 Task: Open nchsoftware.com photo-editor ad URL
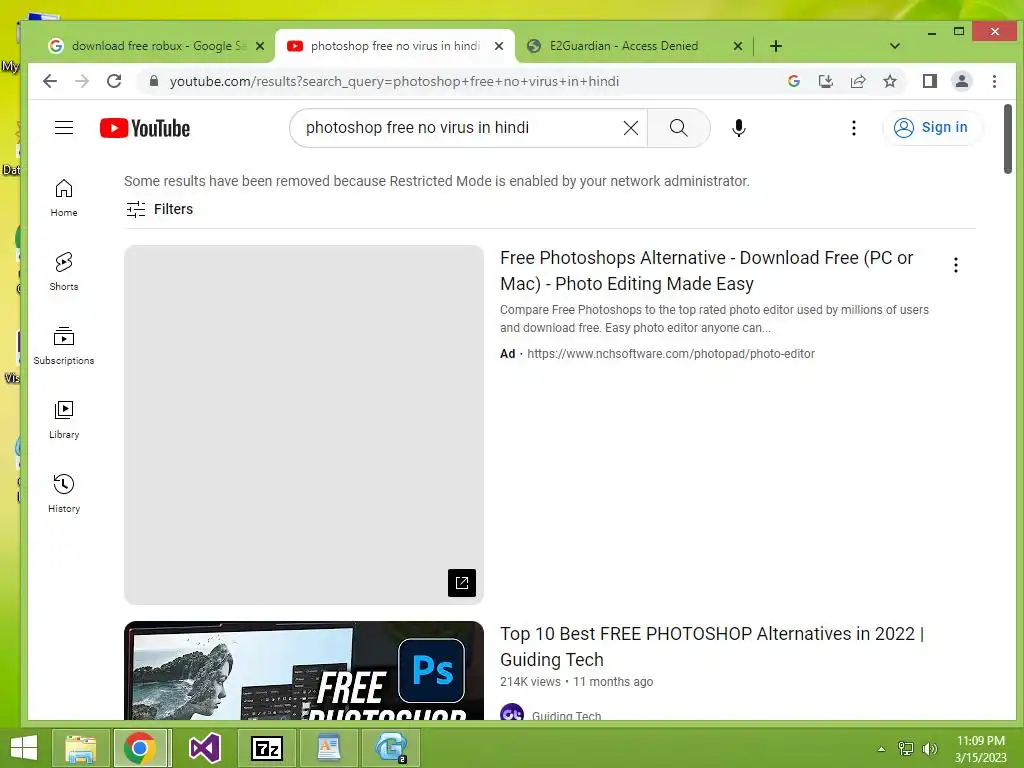[x=671, y=353]
